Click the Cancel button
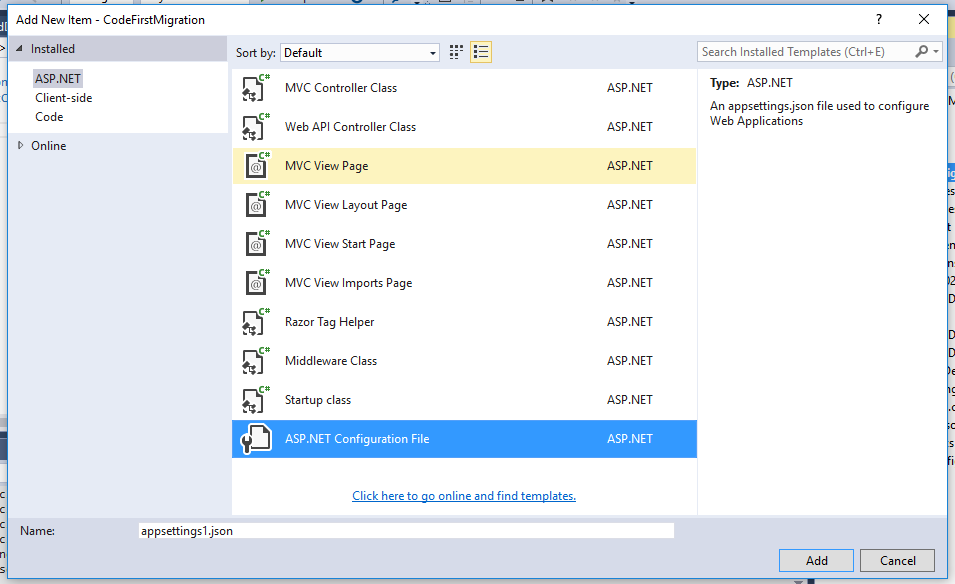The image size is (955, 584). [897, 560]
